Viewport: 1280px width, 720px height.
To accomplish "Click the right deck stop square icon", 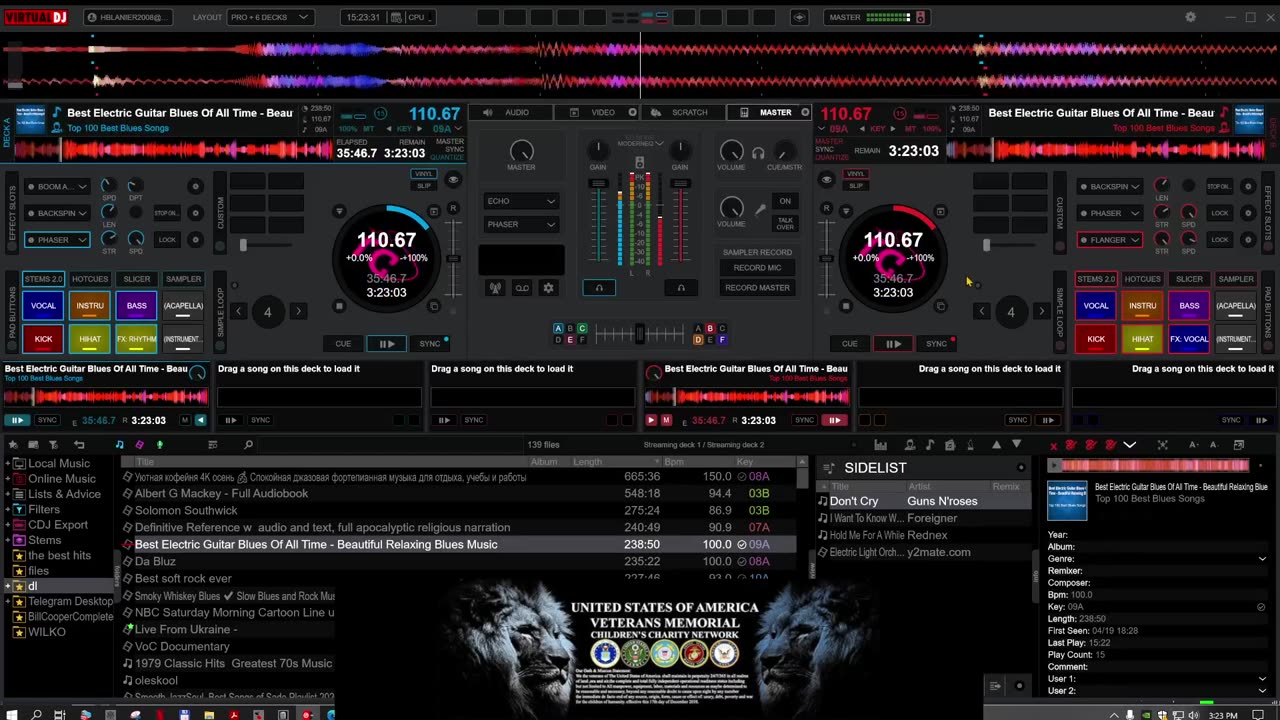I will pos(846,306).
